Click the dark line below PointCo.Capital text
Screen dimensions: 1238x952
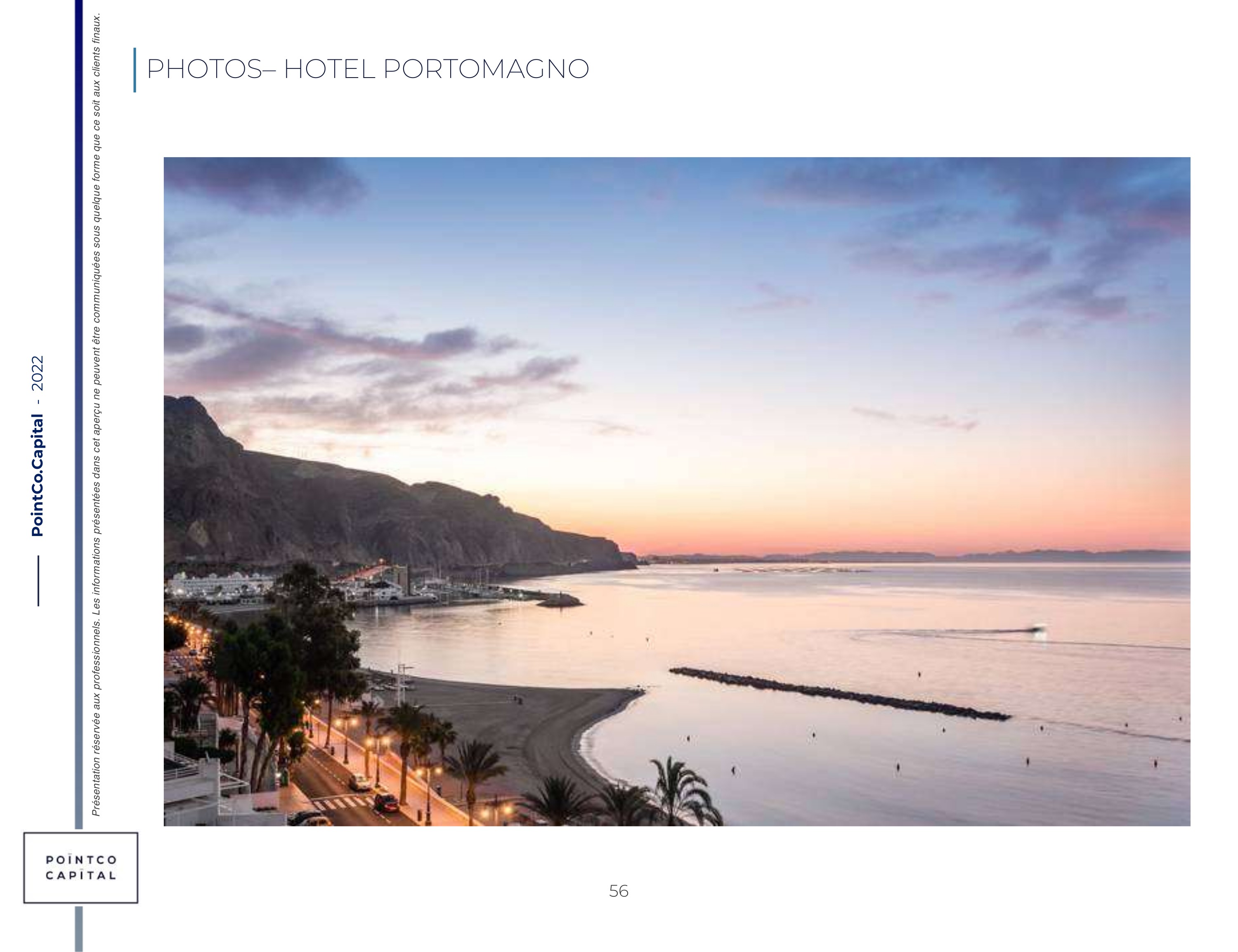coord(38,581)
